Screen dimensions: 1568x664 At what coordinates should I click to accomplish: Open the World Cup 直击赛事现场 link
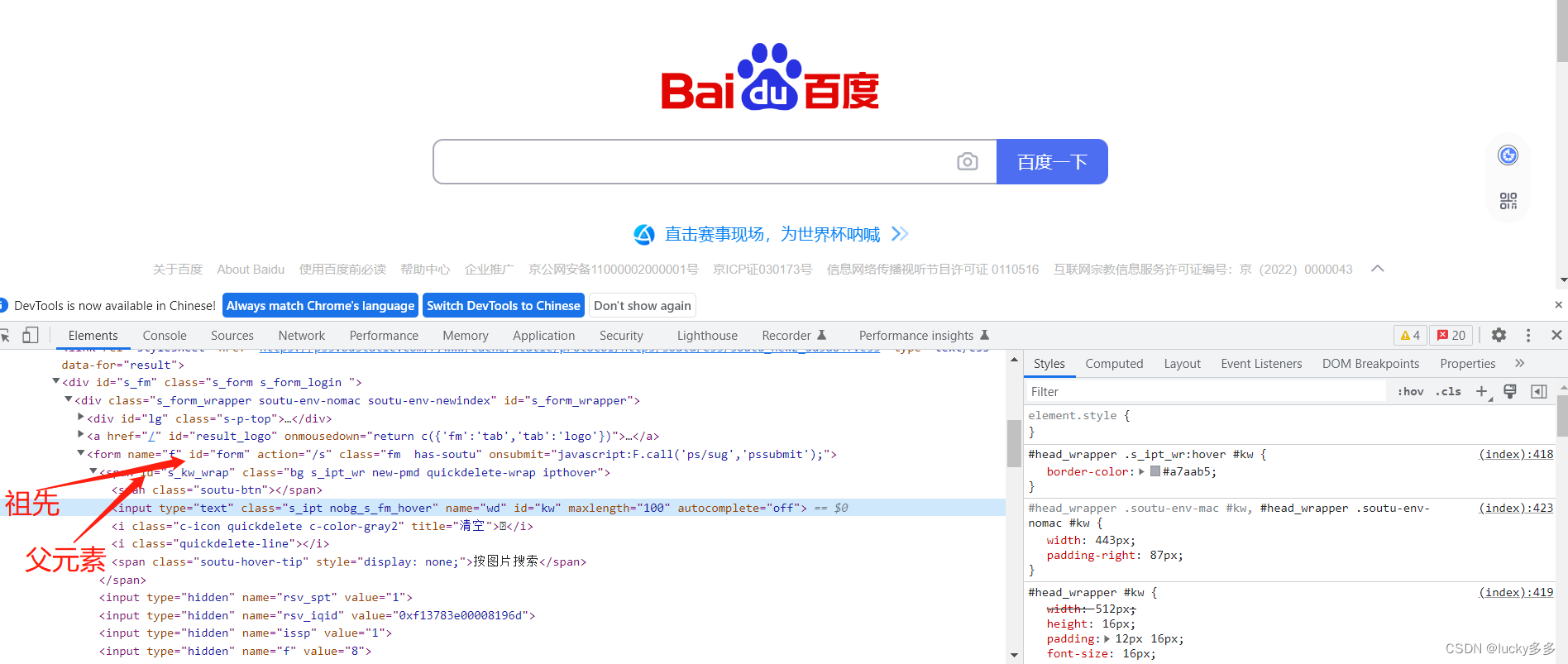tap(772, 234)
